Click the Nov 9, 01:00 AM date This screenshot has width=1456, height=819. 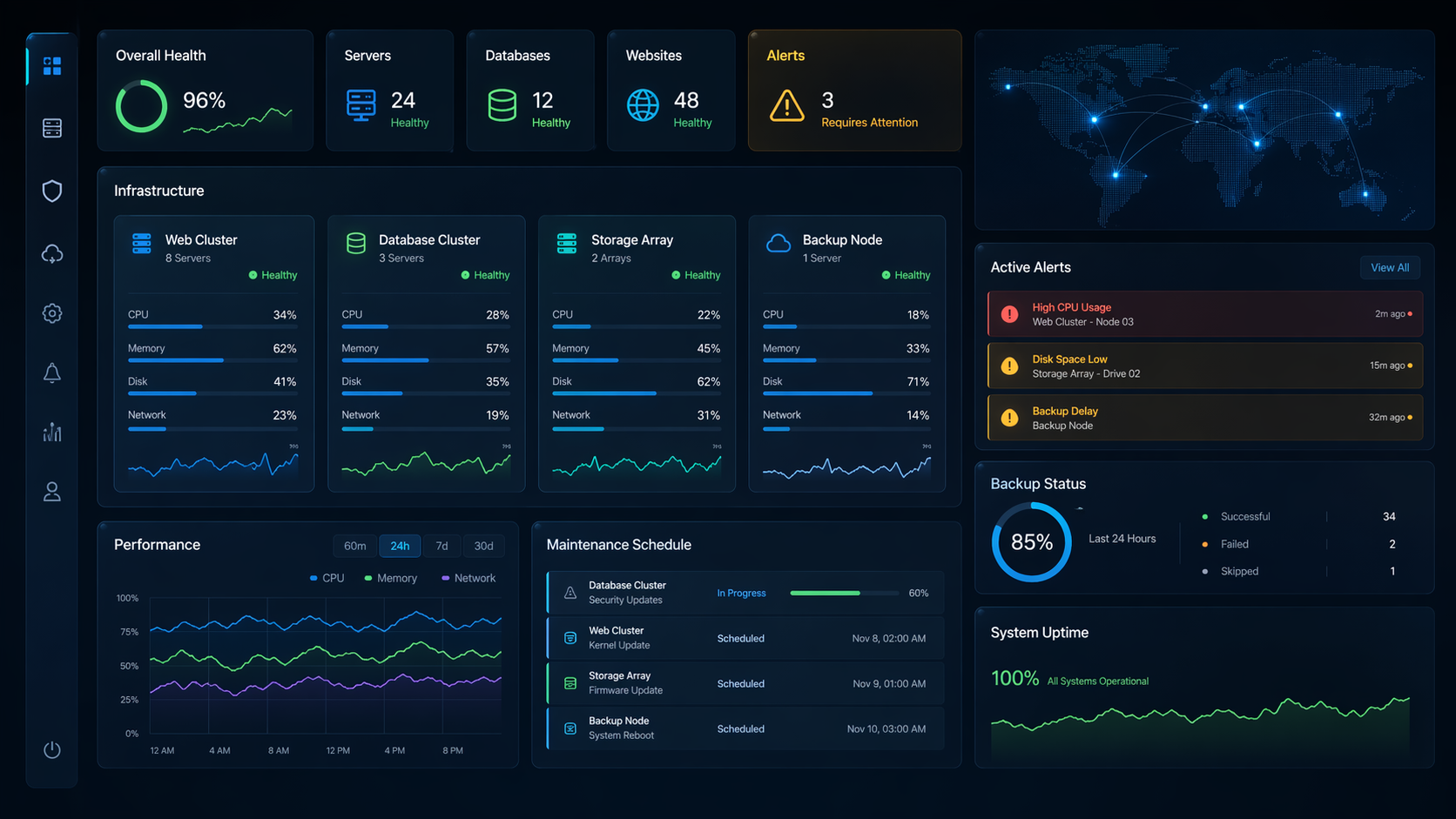pyautogui.click(x=889, y=683)
